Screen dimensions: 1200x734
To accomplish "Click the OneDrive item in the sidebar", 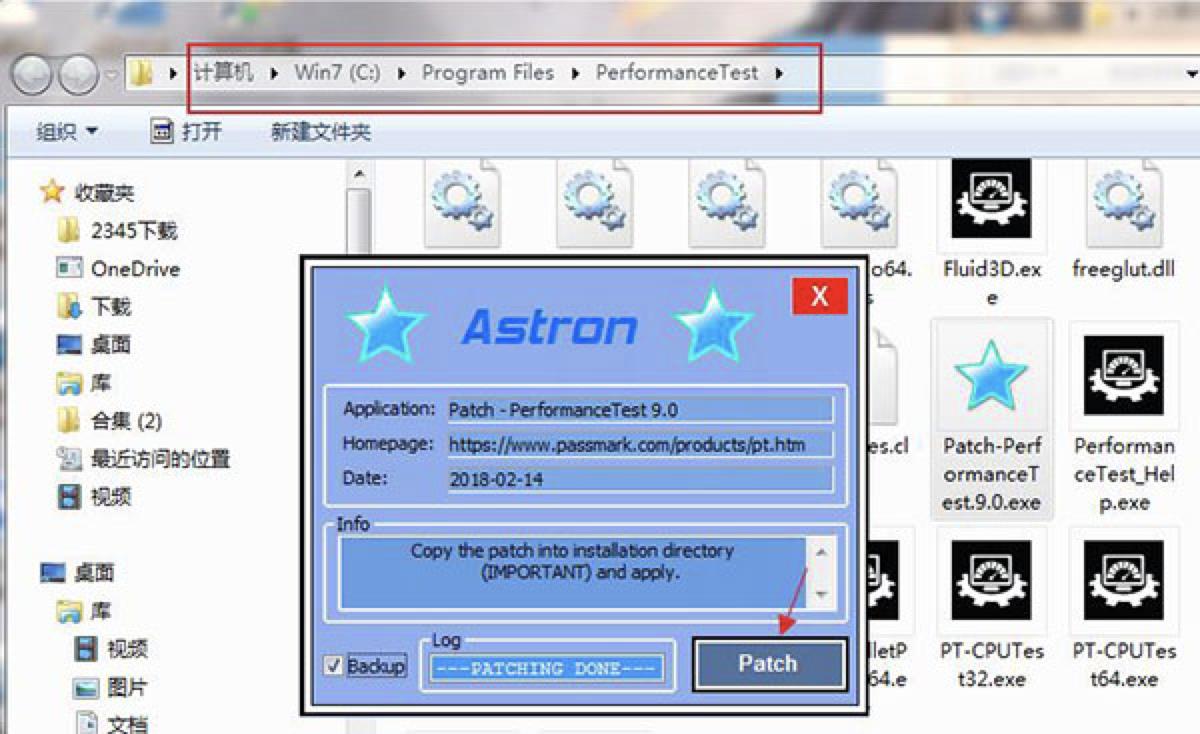I will pos(130,268).
